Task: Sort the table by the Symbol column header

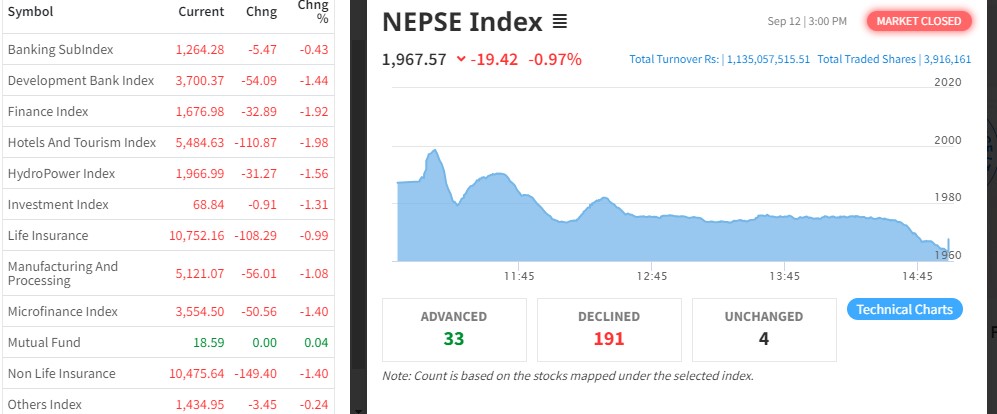Action: [x=30, y=12]
